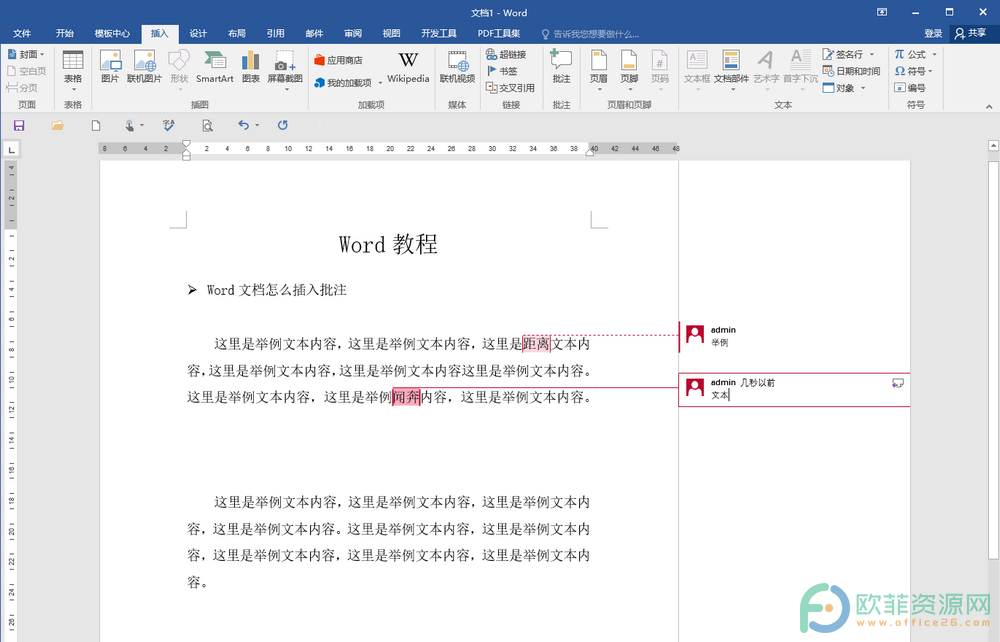1000x642 pixels.
Task: Reply to the admin comment "文本"
Action: click(897, 383)
